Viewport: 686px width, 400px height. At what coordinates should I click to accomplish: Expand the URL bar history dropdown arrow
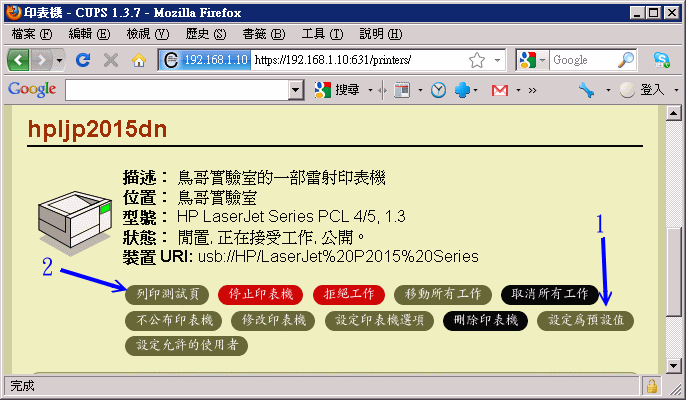tap(497, 60)
